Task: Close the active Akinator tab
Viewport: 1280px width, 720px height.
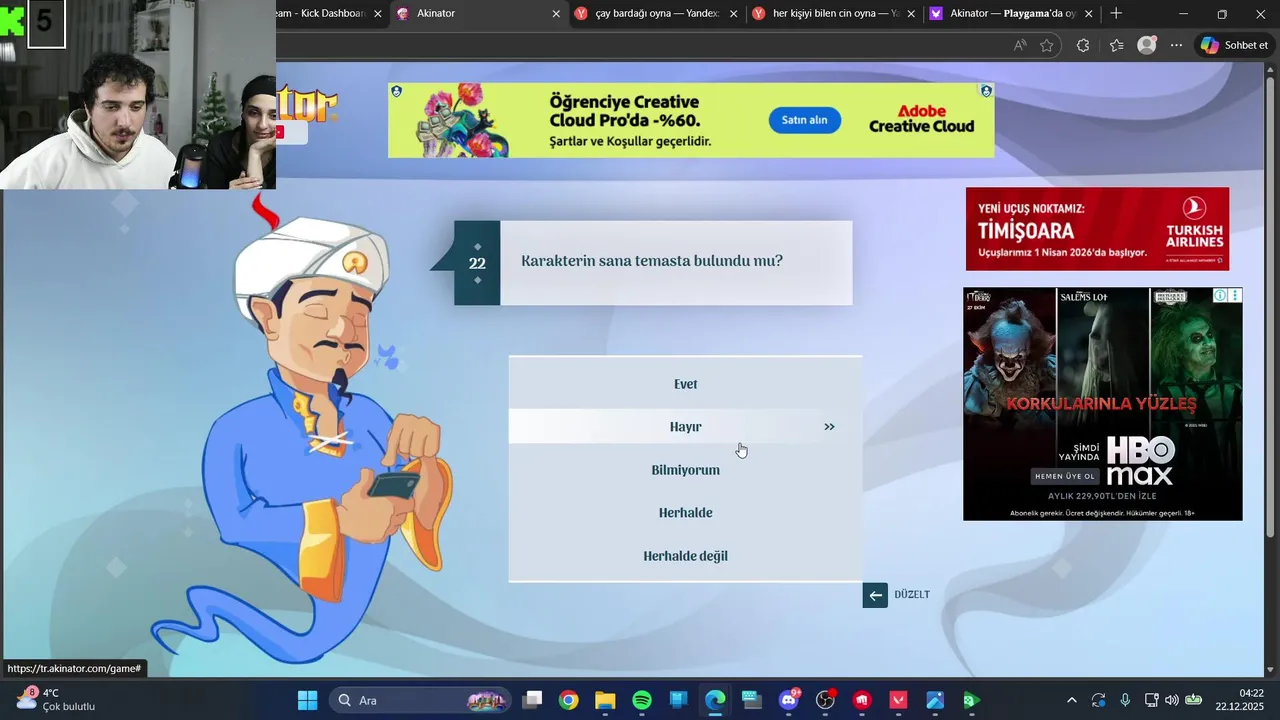Action: pyautogui.click(x=556, y=14)
